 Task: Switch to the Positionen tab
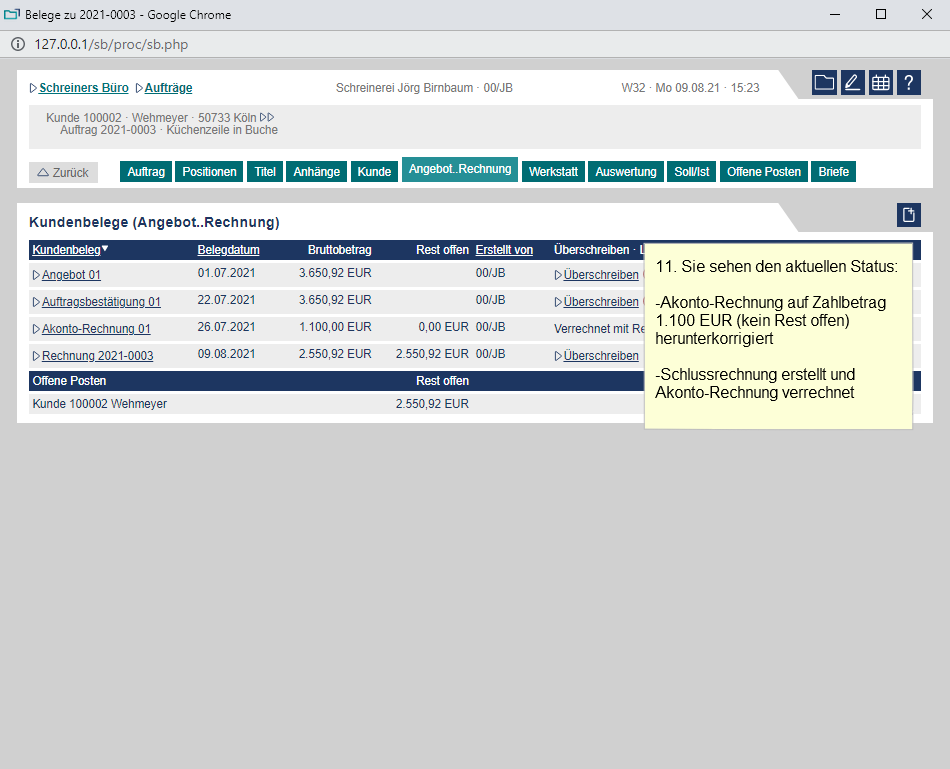pyautogui.click(x=209, y=172)
